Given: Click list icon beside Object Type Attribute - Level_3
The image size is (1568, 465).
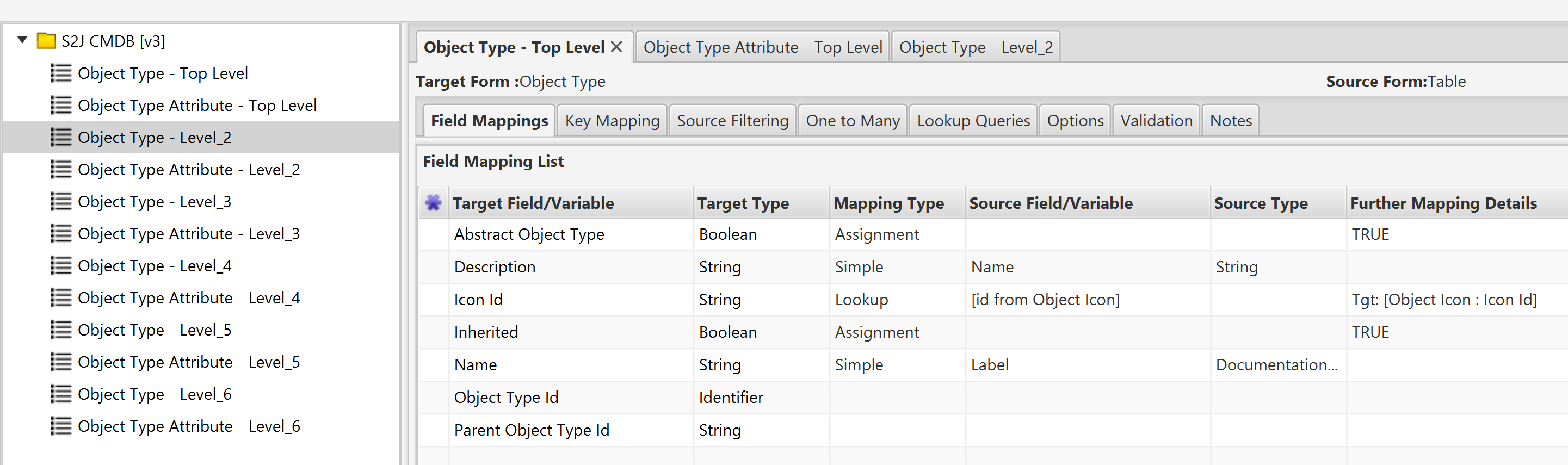Looking at the screenshot, I should coord(60,234).
